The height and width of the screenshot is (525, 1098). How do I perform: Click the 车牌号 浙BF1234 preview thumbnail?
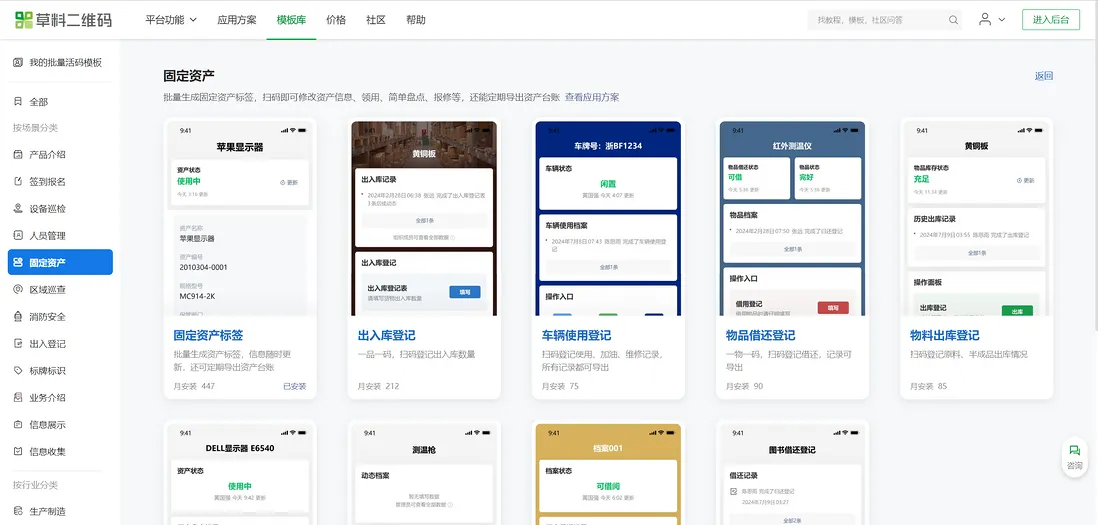[x=609, y=218]
